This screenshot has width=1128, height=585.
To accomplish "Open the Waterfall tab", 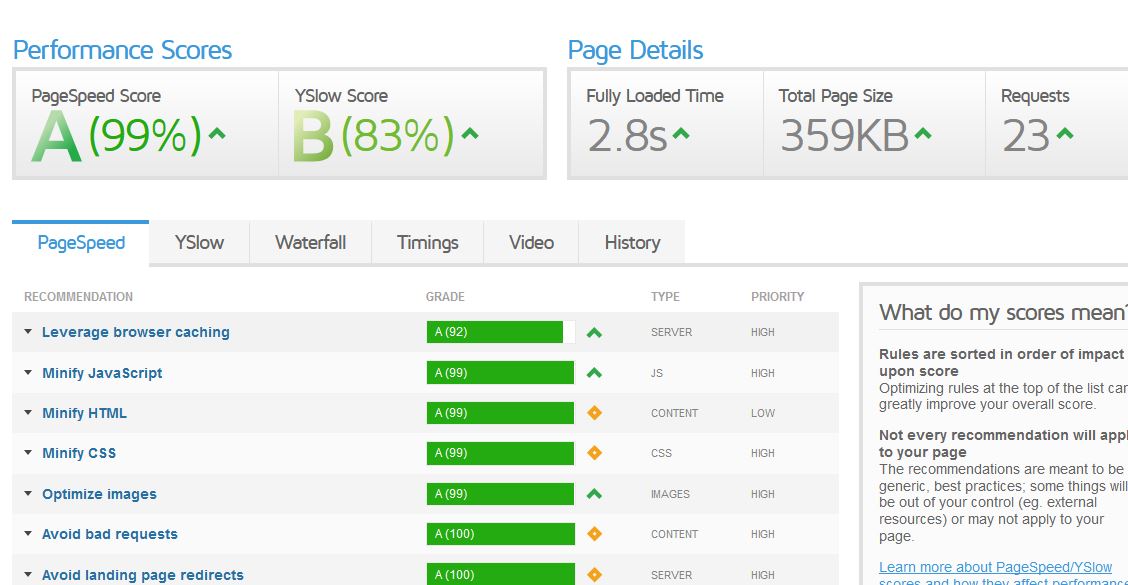I will 310,243.
